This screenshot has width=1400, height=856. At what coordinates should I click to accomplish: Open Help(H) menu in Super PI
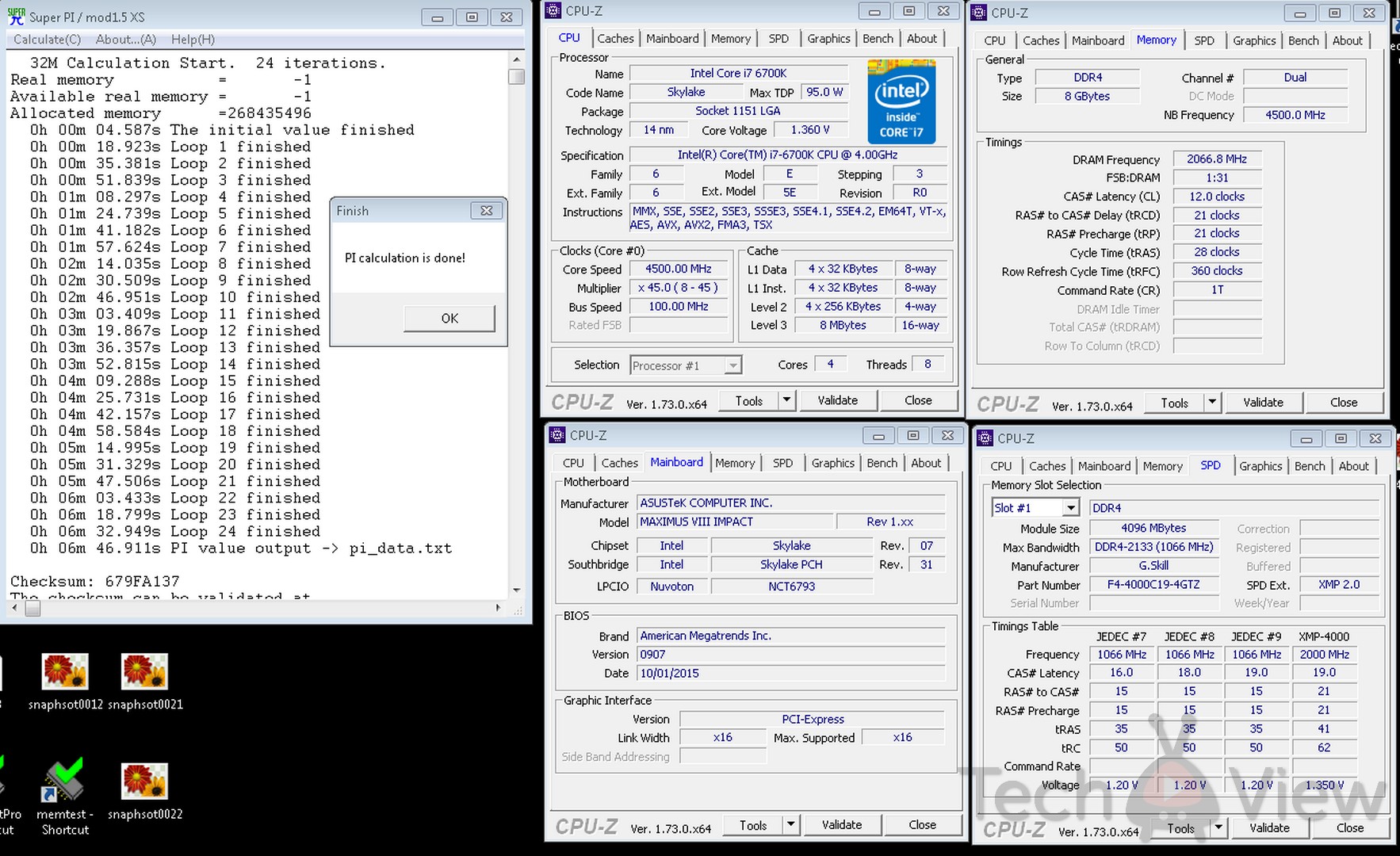click(x=193, y=39)
